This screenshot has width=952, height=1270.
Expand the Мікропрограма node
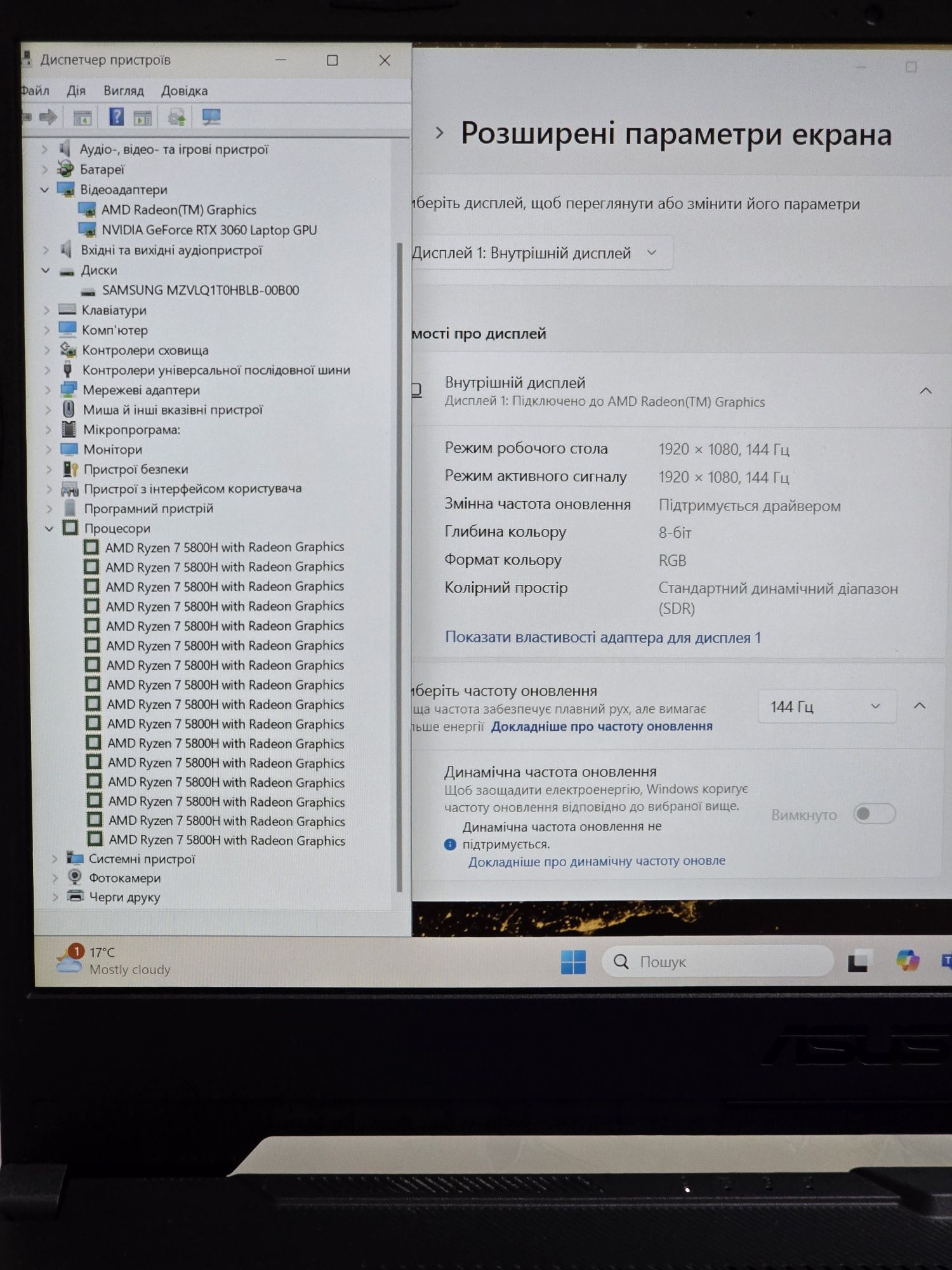coord(48,429)
